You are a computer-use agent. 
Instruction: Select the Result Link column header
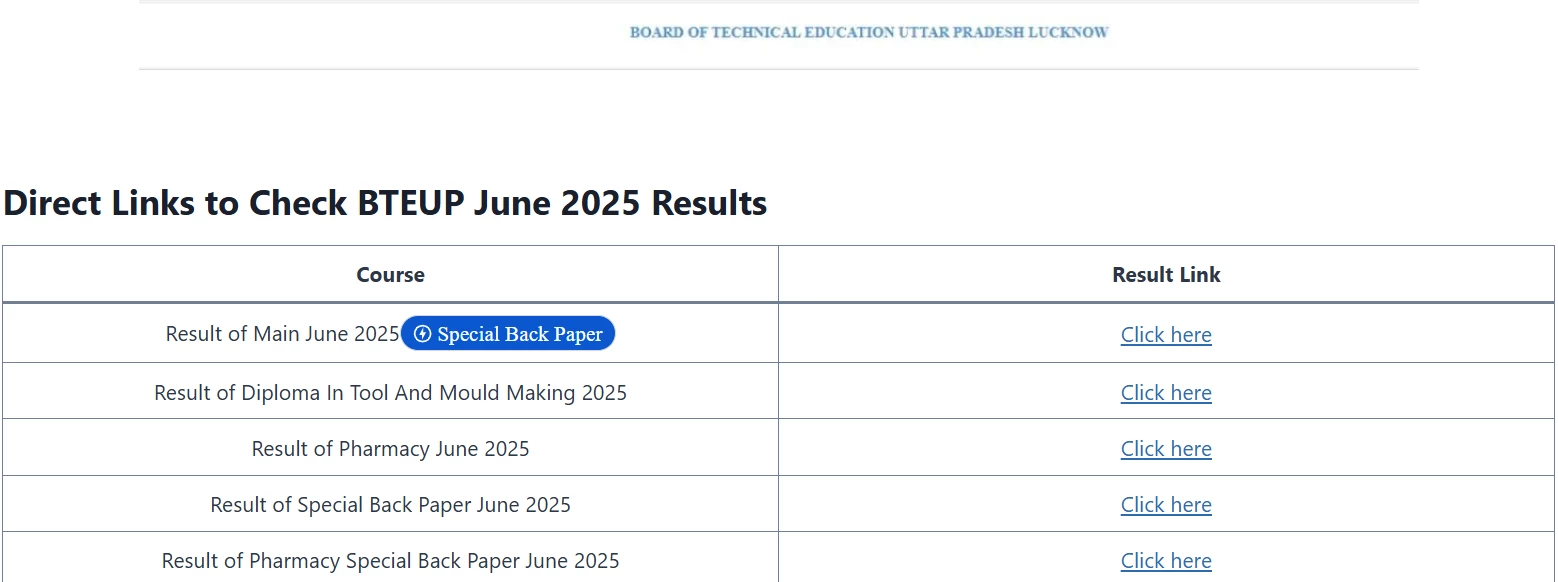pyautogui.click(x=1165, y=274)
